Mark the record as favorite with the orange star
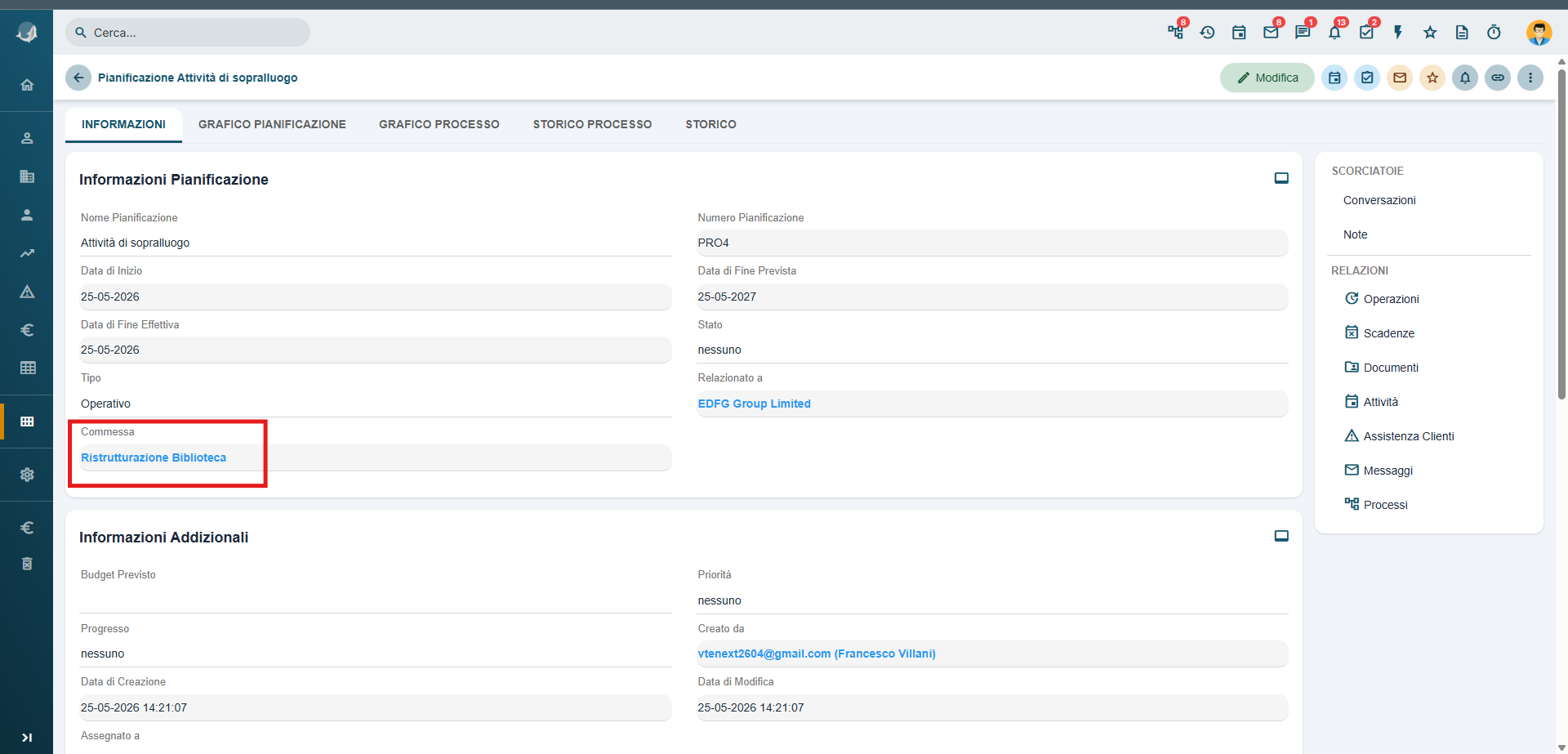The height and width of the screenshot is (754, 1568). click(1432, 78)
